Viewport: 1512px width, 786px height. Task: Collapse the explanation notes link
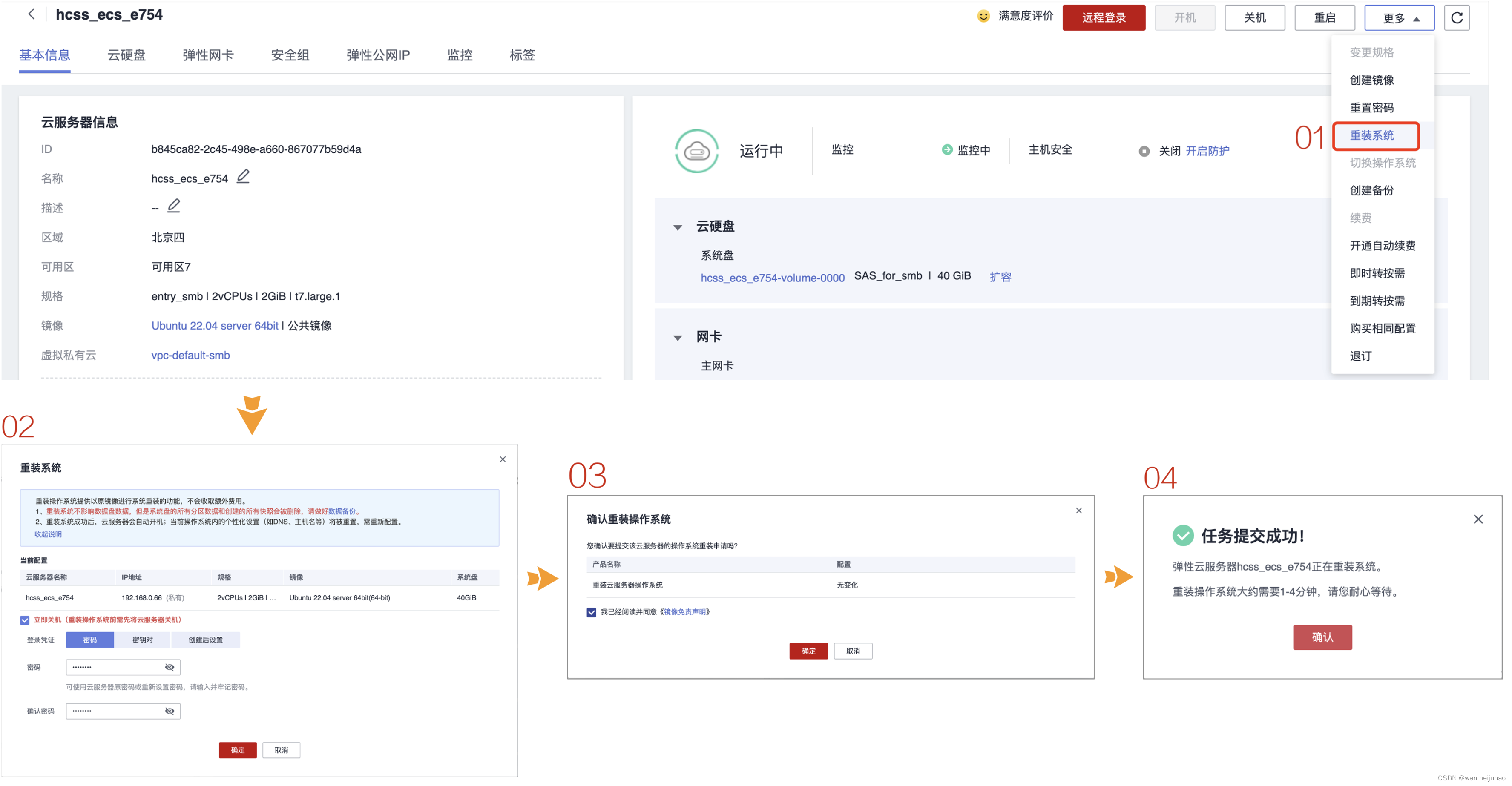pyautogui.click(x=48, y=534)
